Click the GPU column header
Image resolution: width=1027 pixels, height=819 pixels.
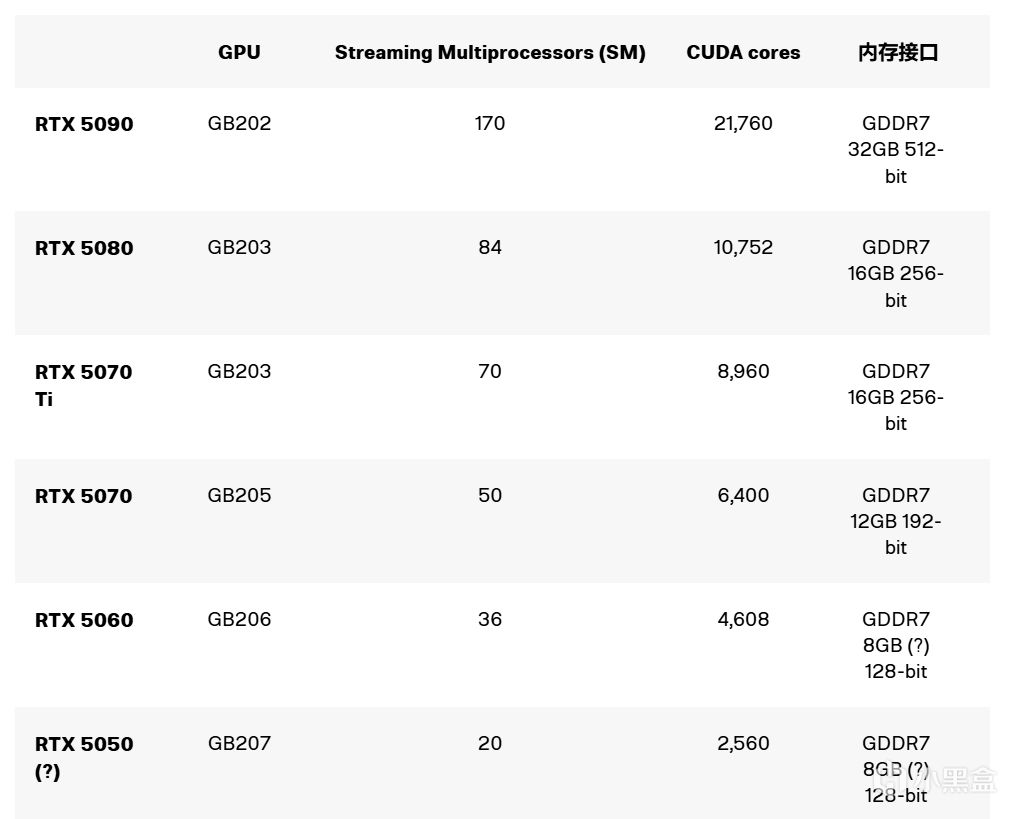(239, 52)
